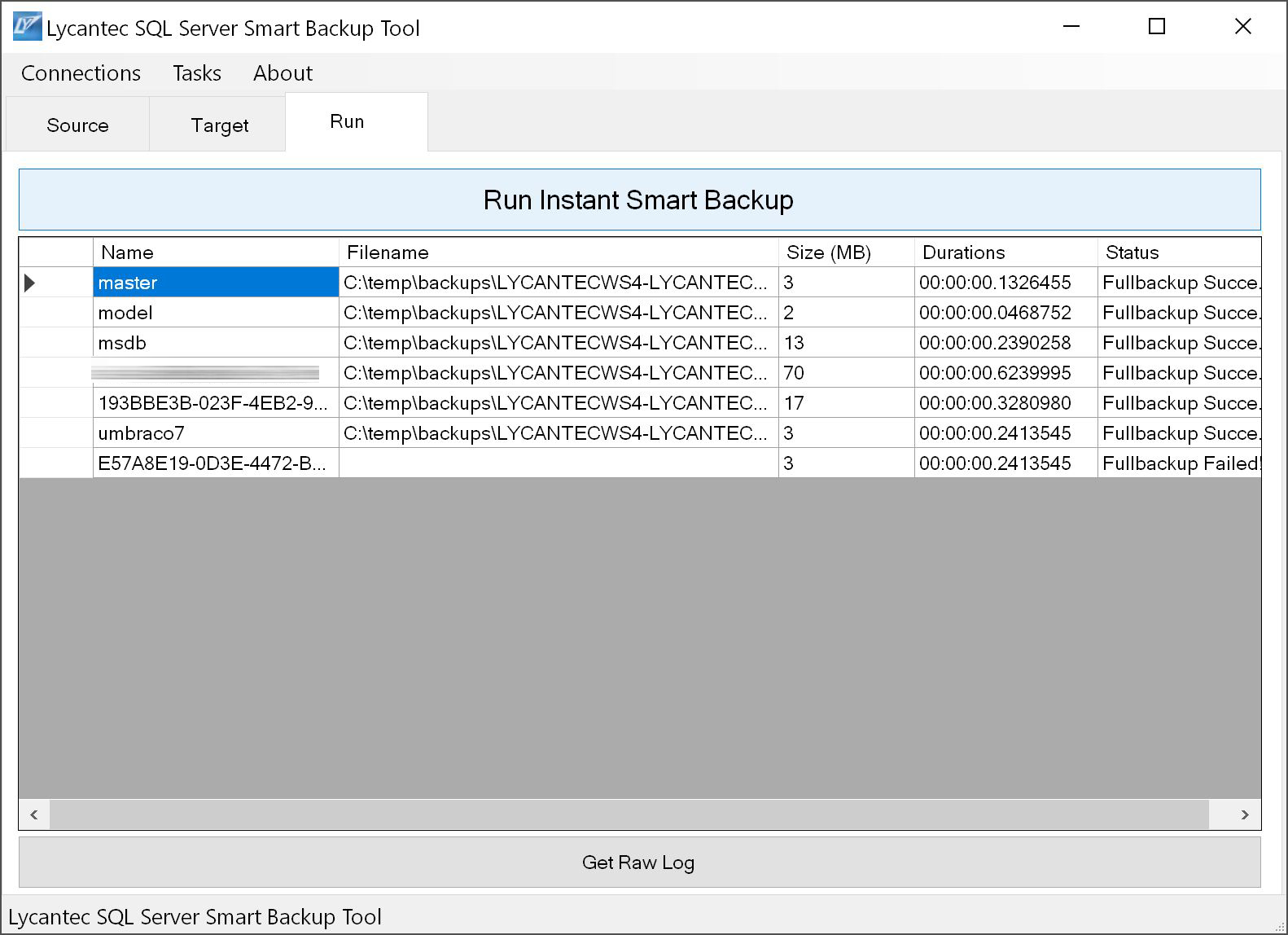Click the filename cell in umbraco7 row

coord(559,433)
